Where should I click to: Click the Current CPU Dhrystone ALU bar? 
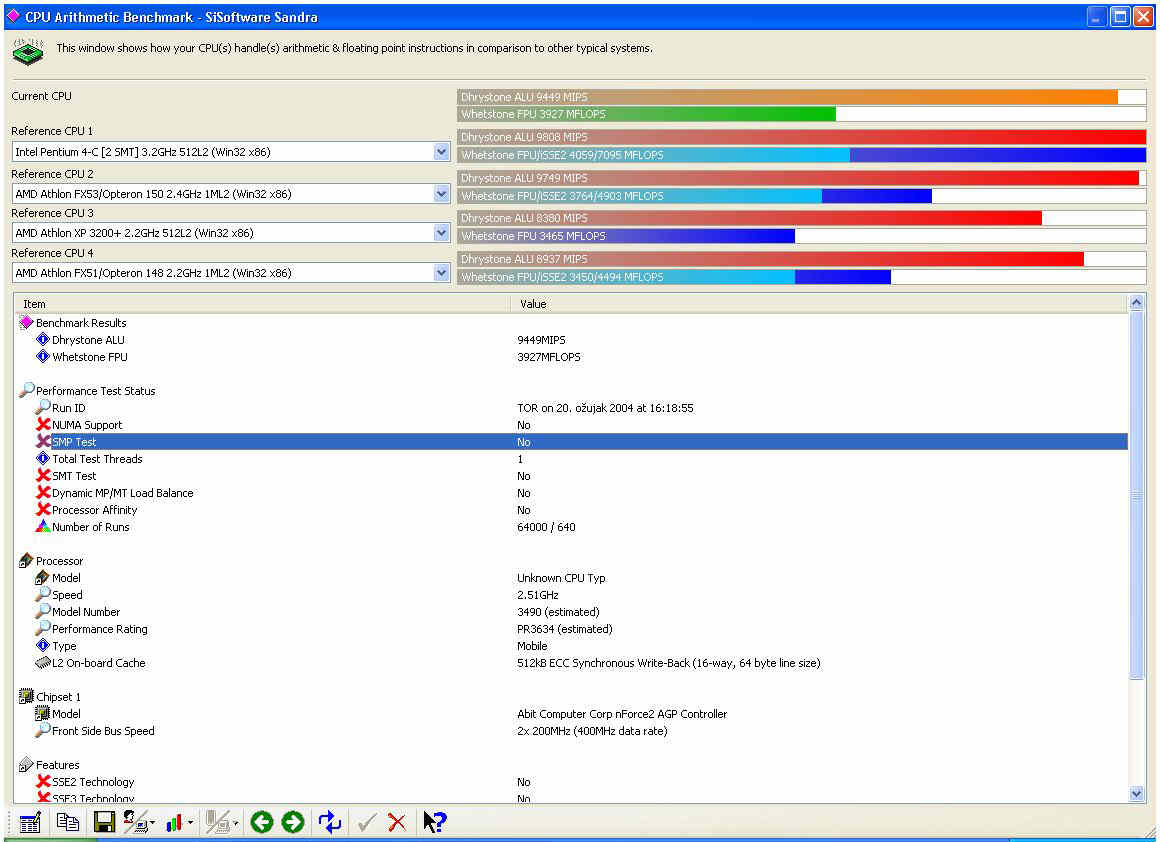pos(800,97)
